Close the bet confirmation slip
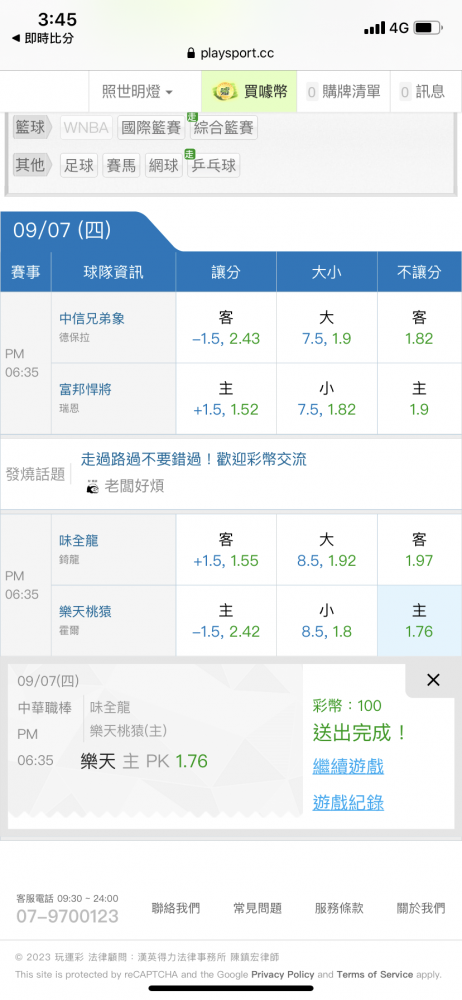 coord(433,680)
